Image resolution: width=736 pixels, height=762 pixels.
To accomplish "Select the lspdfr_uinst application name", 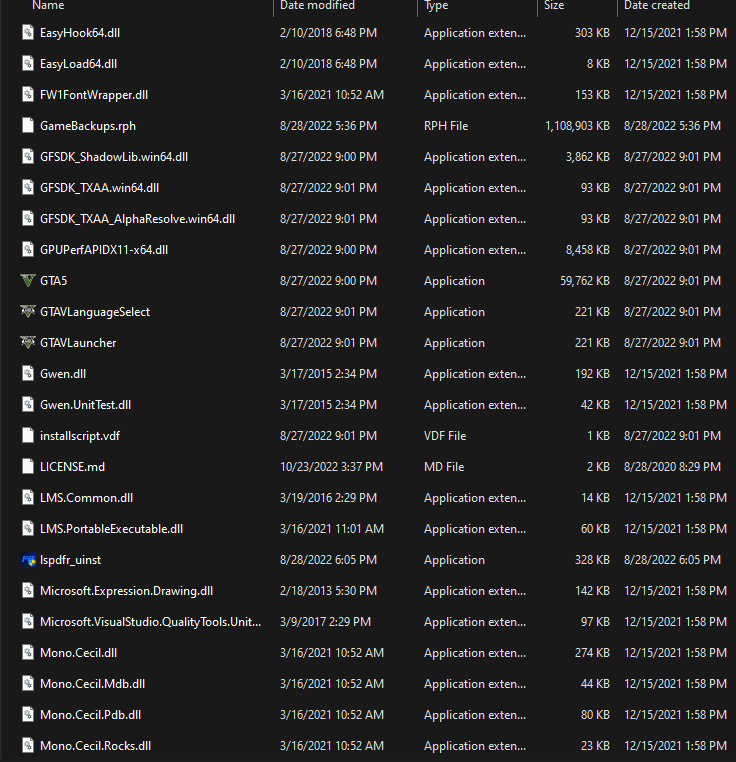I will coord(70,560).
